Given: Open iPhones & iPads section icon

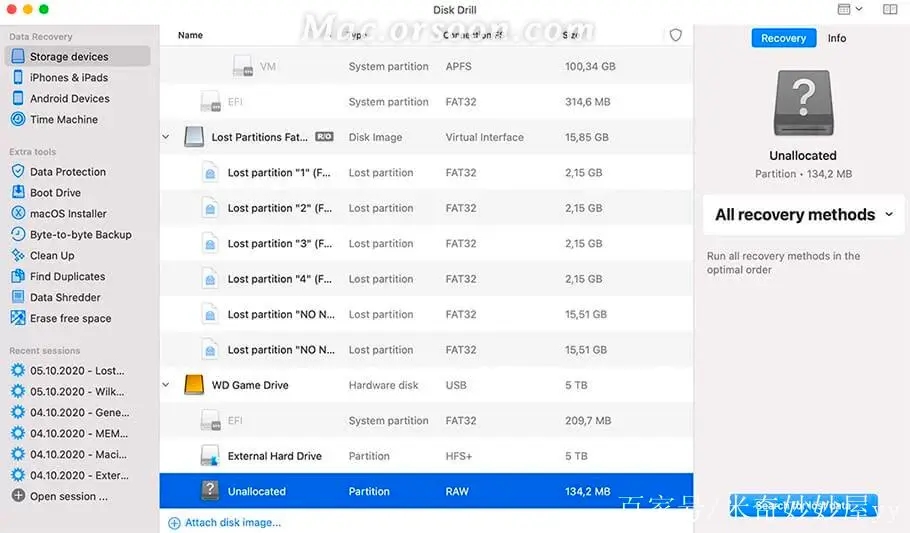Looking at the screenshot, I should (x=18, y=77).
